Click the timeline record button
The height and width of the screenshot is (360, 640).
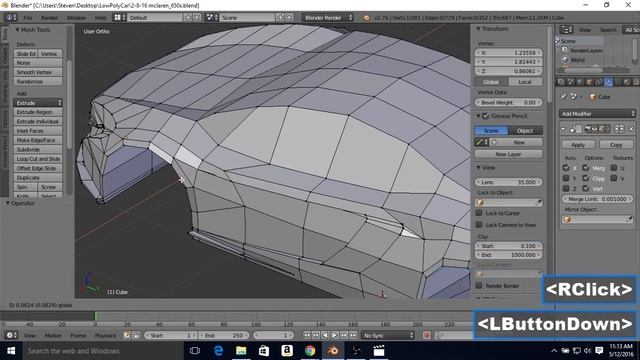pyautogui.click(x=427, y=335)
